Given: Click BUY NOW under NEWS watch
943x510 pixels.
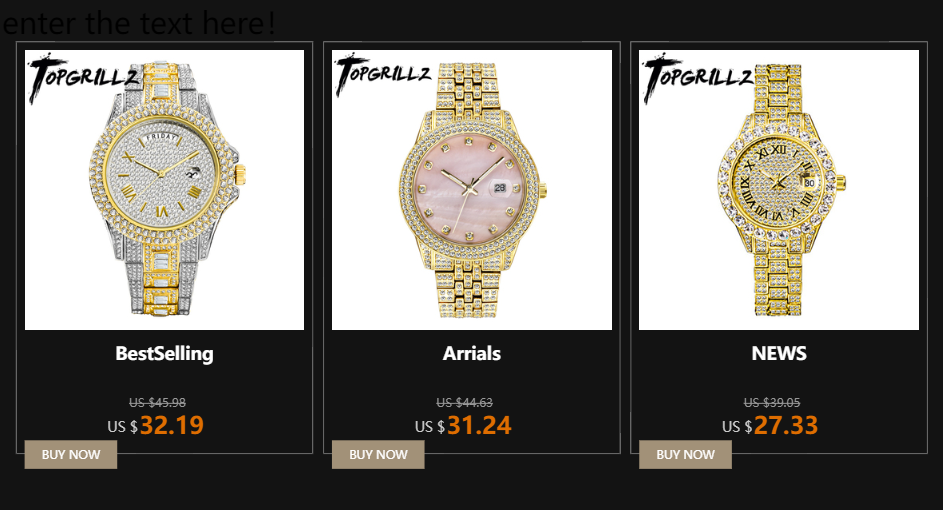Looking at the screenshot, I should [686, 455].
